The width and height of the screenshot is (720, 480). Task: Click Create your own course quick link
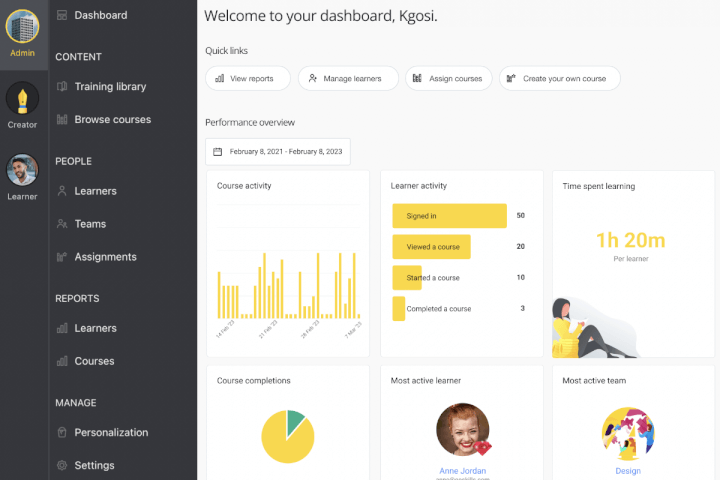[560, 79]
